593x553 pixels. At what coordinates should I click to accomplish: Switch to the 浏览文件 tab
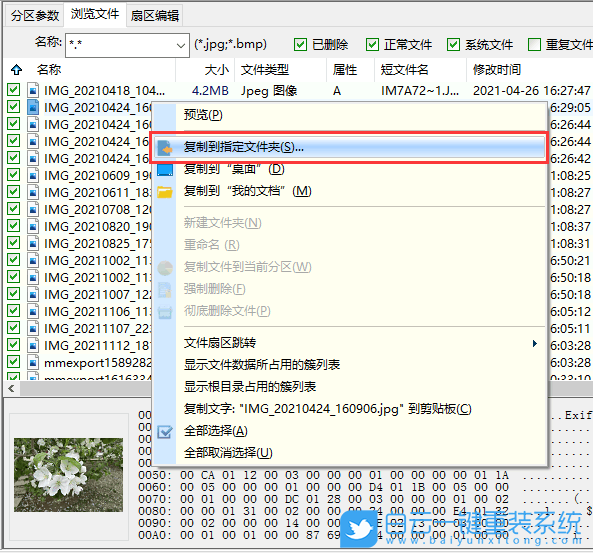95,14
